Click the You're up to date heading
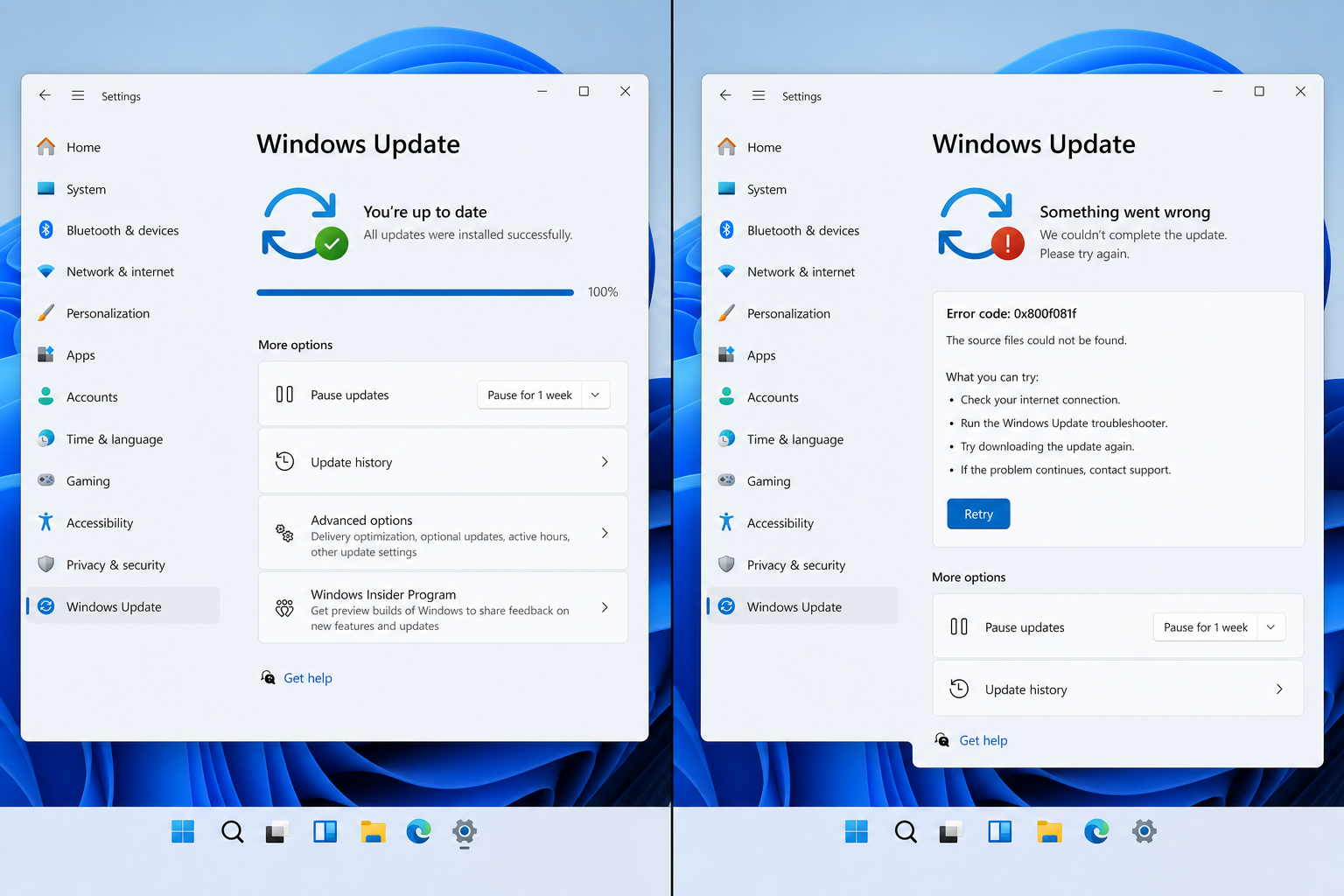Viewport: 1344px width, 896px height. point(425,212)
